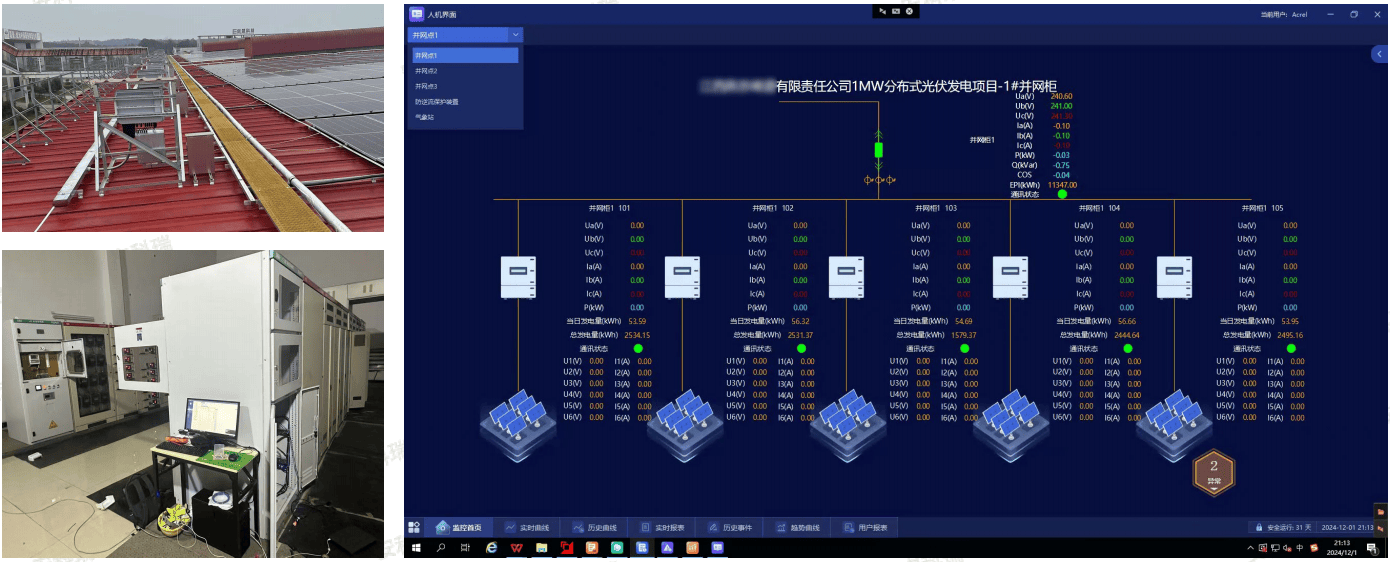The width and height of the screenshot is (1390, 562).
Task: Click the inverter icon for 并网柜1 101
Action: [518, 277]
